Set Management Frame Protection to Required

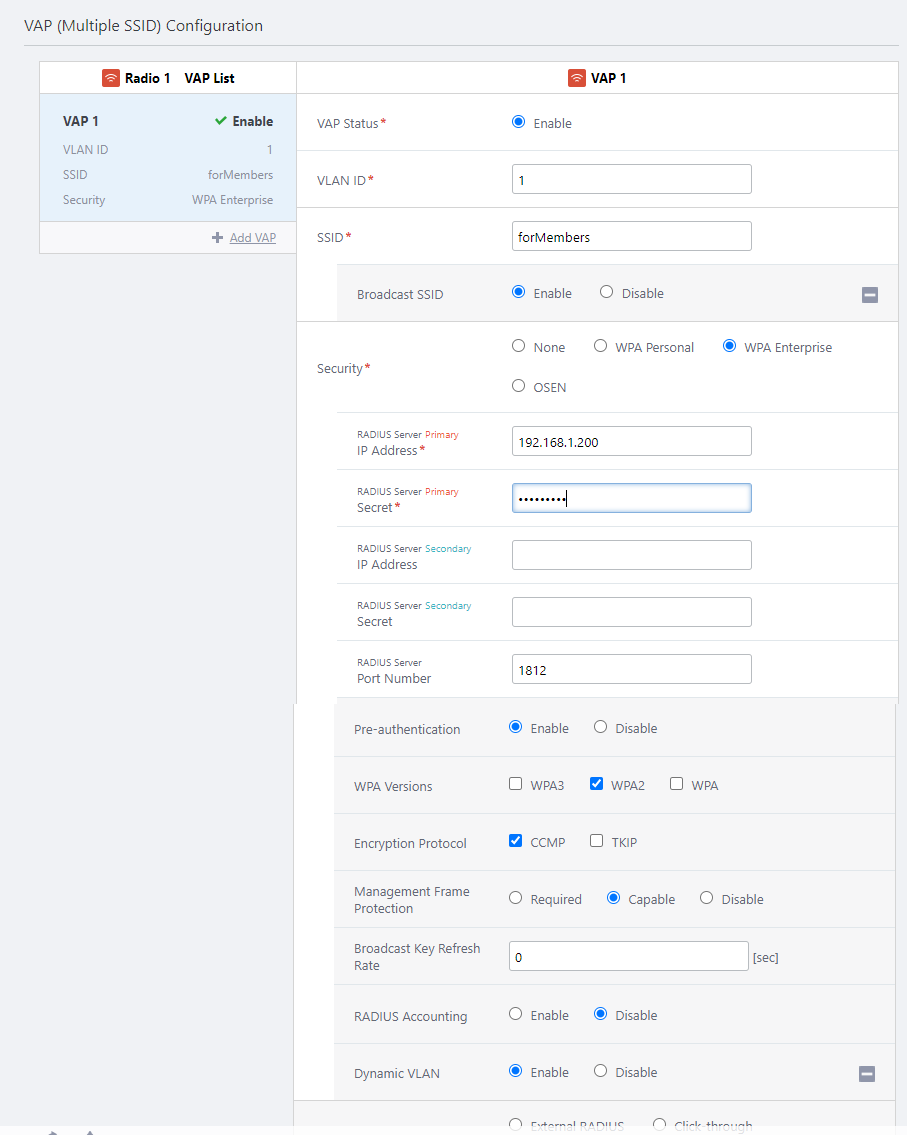[516, 898]
